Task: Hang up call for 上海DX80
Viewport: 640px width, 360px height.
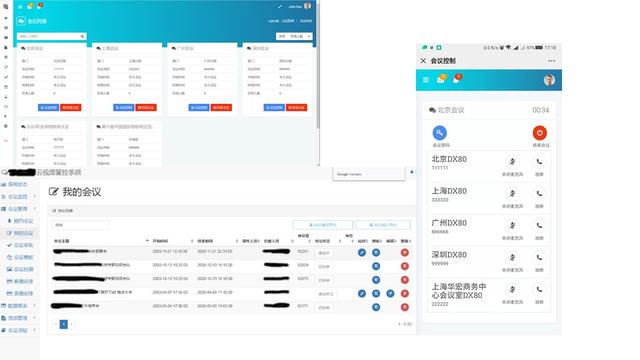Action: (539, 194)
